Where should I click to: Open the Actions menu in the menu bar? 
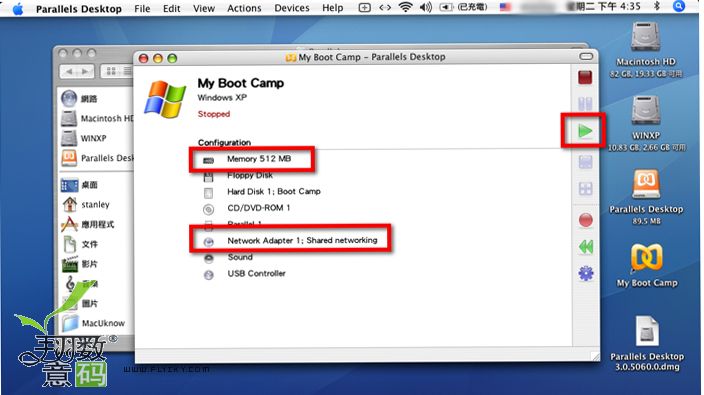click(244, 8)
